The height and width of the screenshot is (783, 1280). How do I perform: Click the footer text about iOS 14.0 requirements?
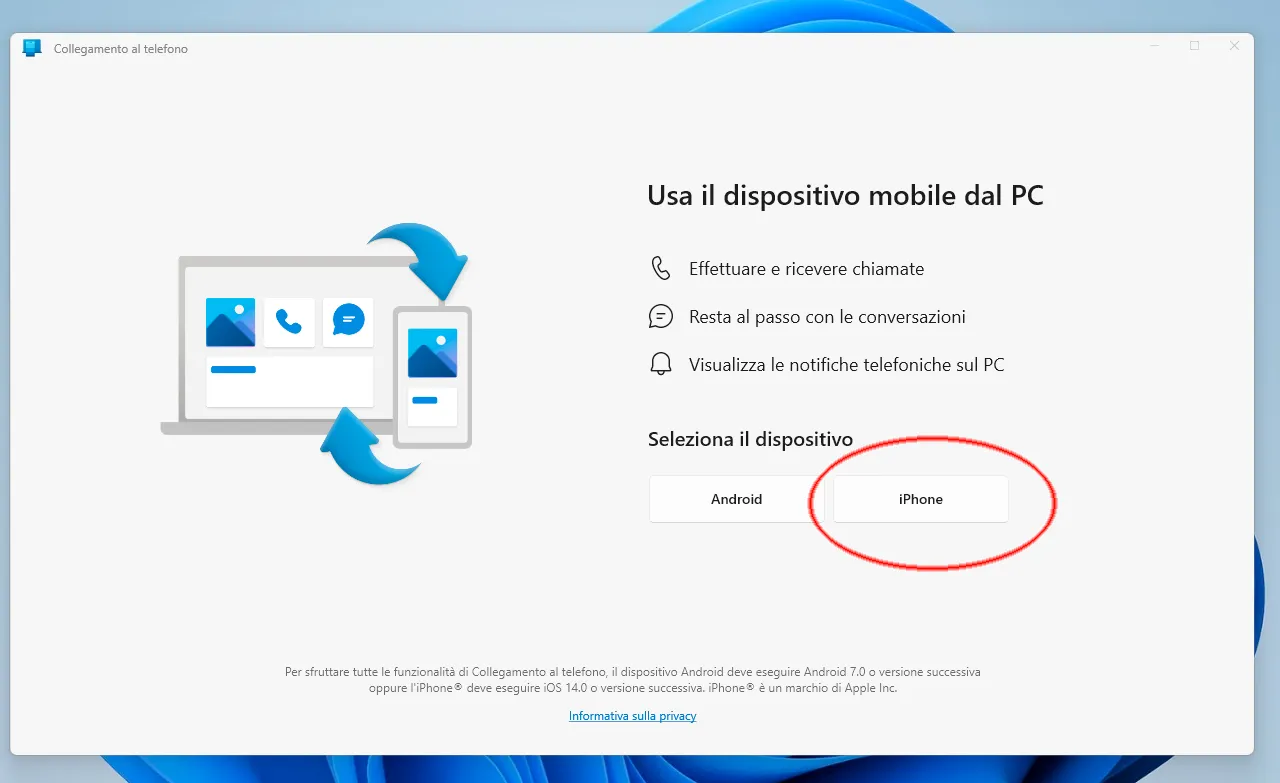coord(632,680)
